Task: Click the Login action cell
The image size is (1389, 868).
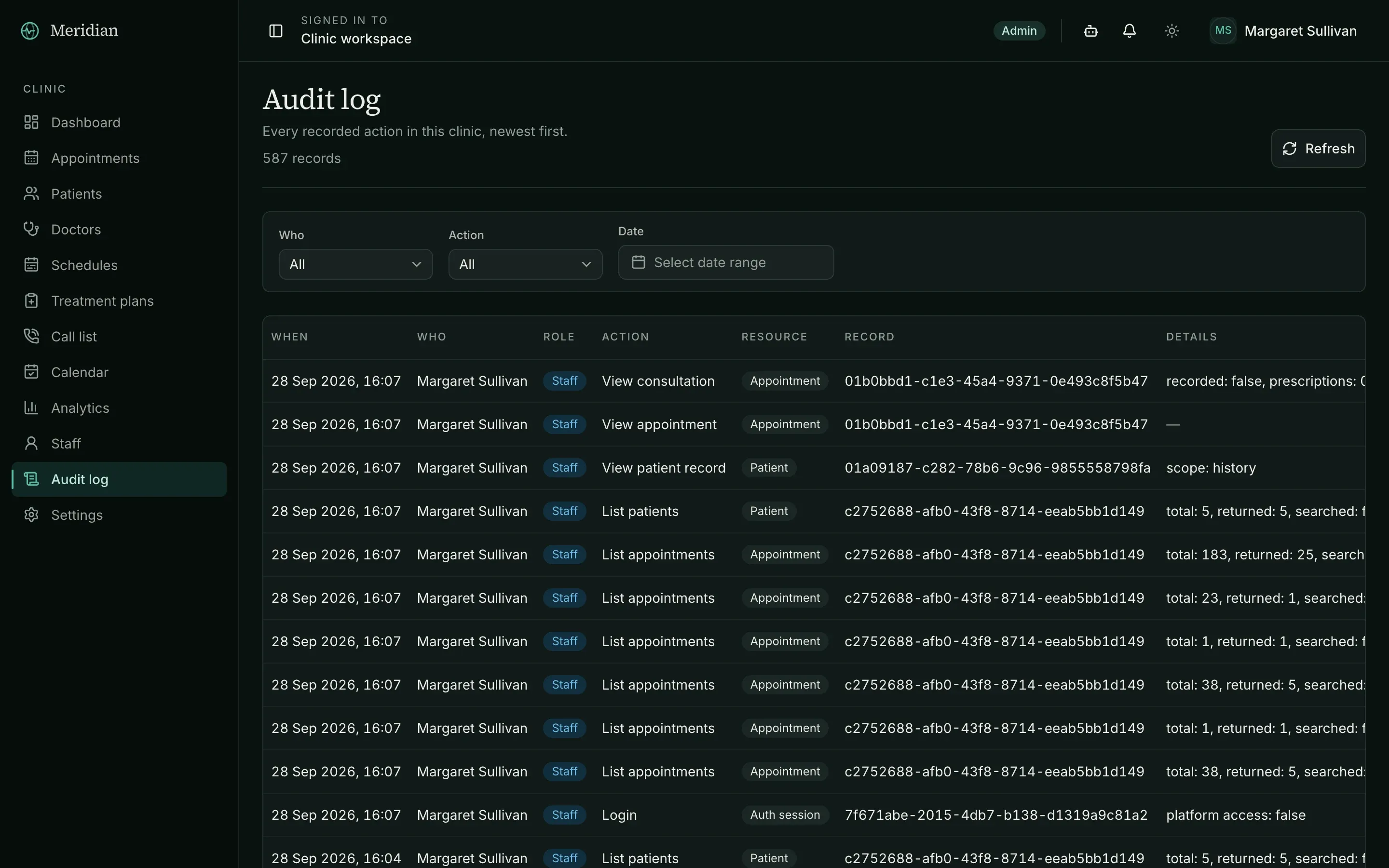Action: pyautogui.click(x=619, y=814)
